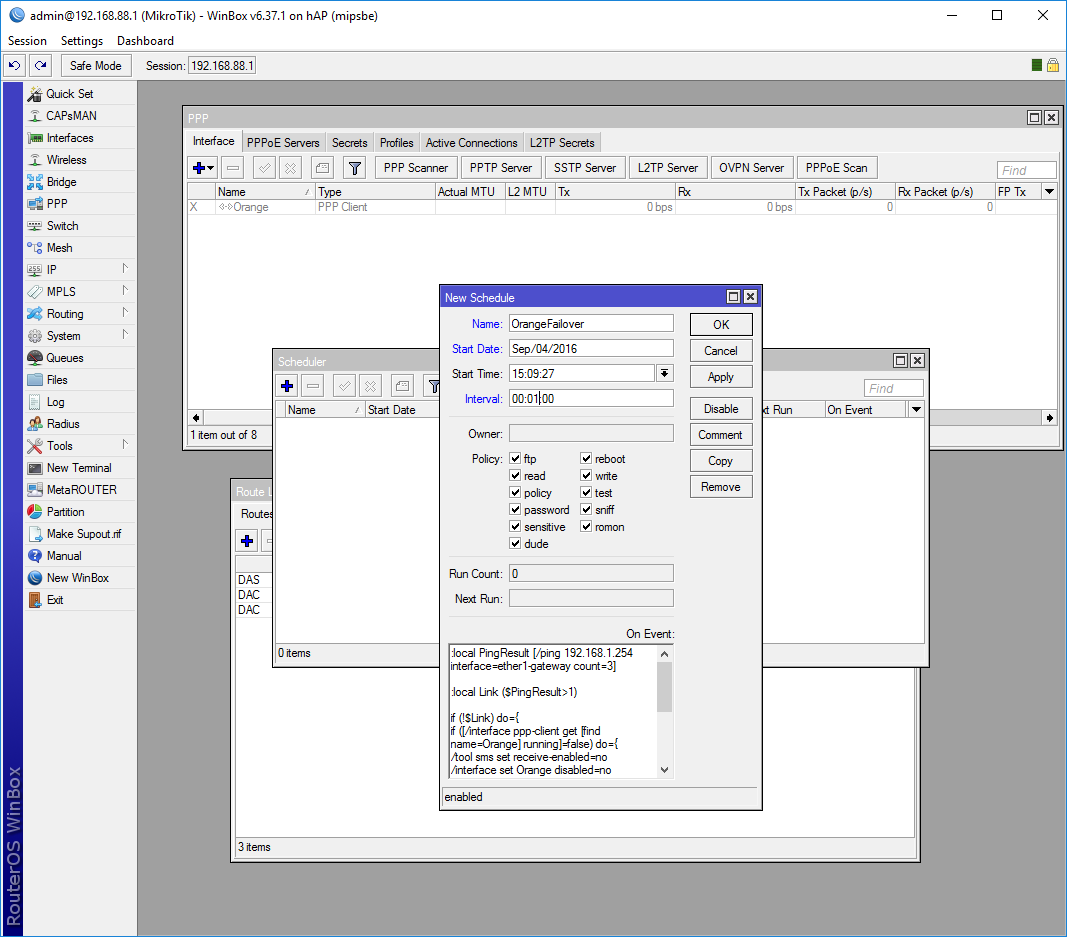Switch to PPPoE Servers tab
This screenshot has width=1067, height=937.
pyautogui.click(x=283, y=143)
